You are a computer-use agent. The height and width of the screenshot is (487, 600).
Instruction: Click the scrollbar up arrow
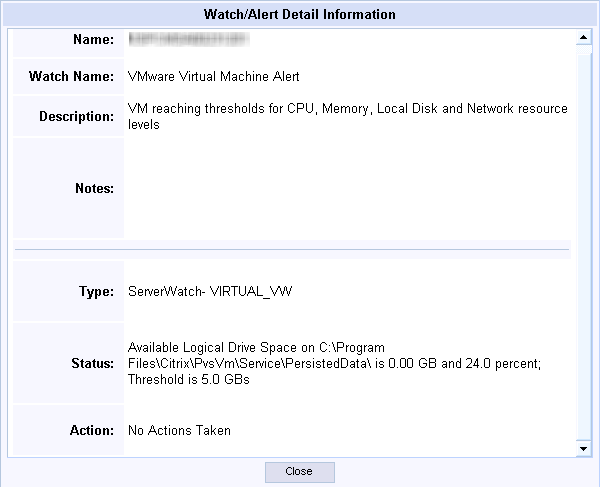(584, 37)
